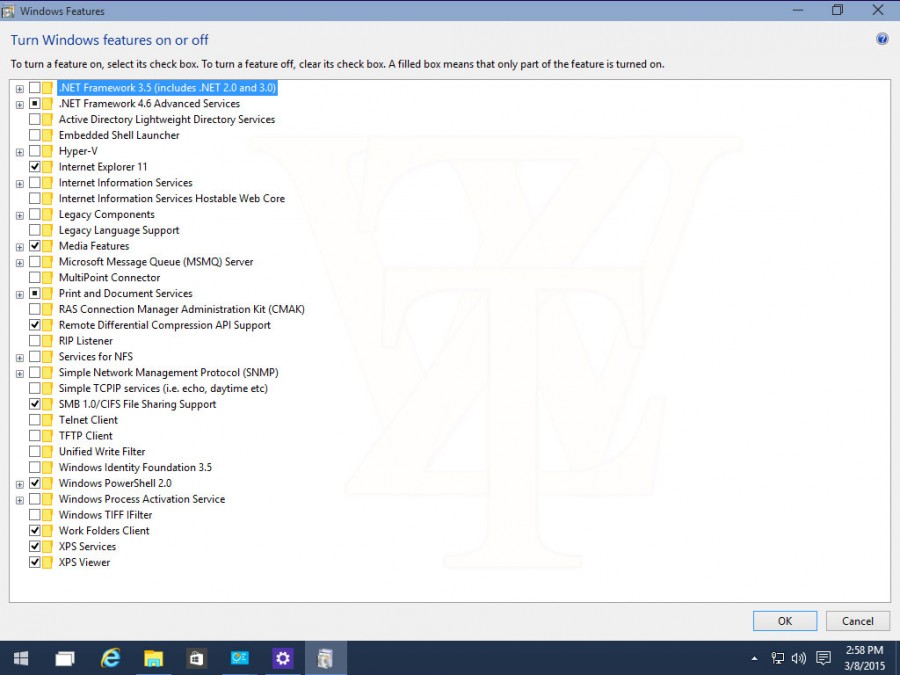Open Task View on the taskbar
900x675 pixels.
[65, 658]
